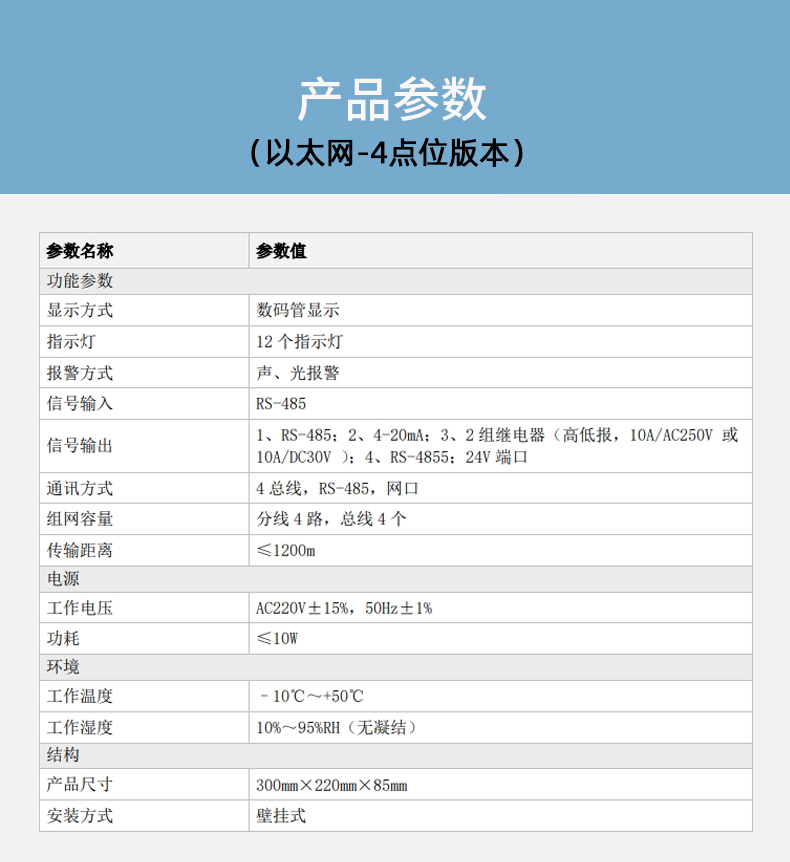Screen dimensions: 790x862
Task: Click the "分线 4 路，总线 4 个" value
Action: point(331,519)
